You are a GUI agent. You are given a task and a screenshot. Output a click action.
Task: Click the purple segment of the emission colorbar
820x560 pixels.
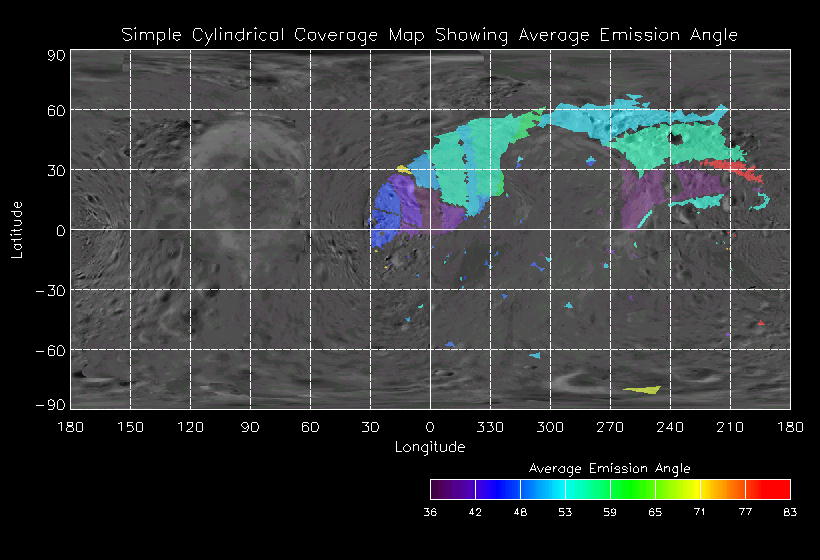tap(452, 489)
